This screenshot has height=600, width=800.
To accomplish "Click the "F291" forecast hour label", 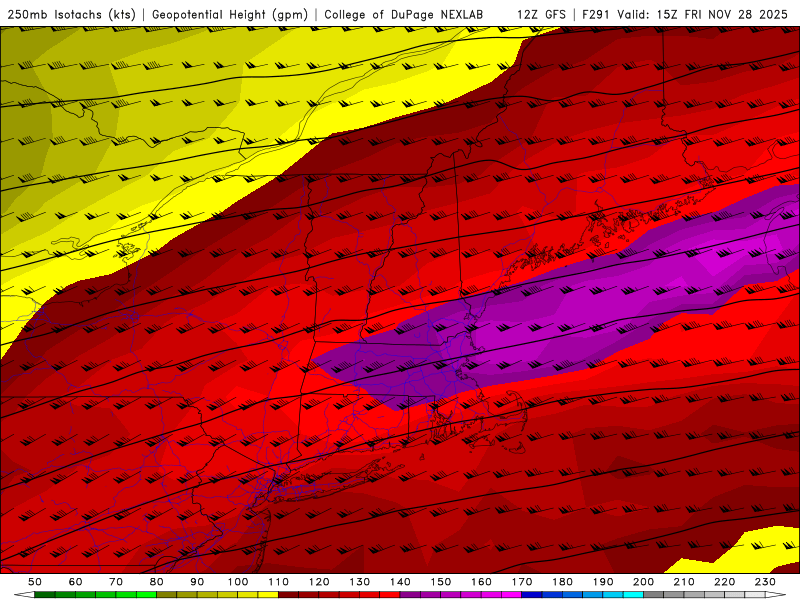I will (597, 14).
